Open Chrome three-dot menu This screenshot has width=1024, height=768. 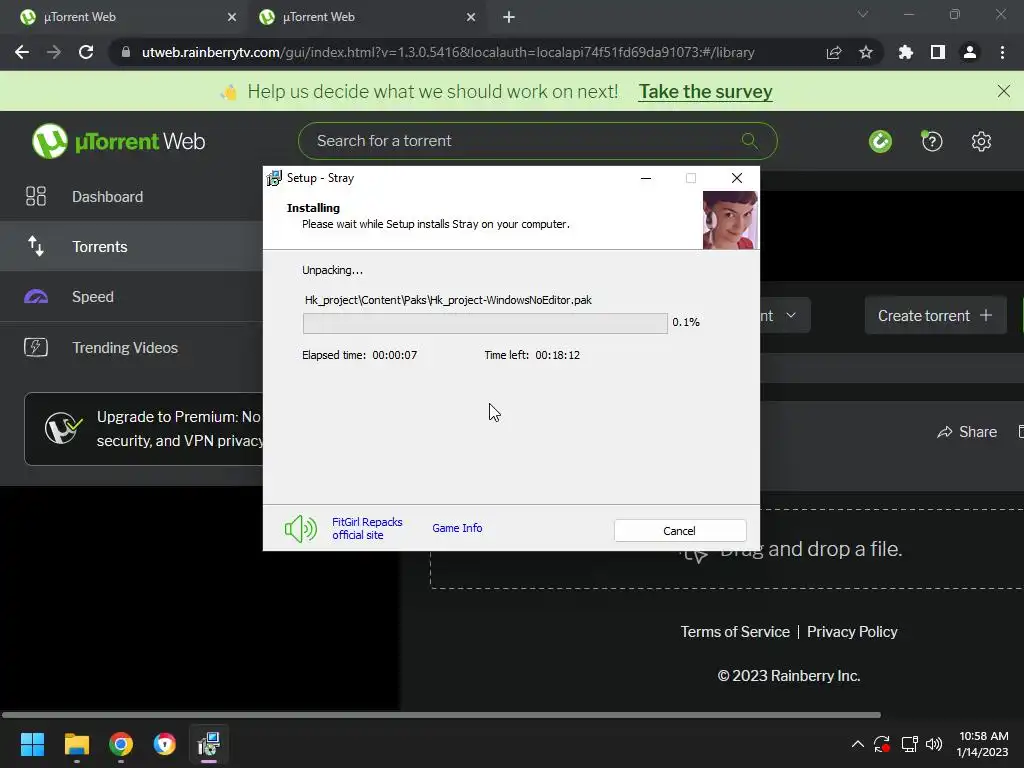[x=1002, y=52]
